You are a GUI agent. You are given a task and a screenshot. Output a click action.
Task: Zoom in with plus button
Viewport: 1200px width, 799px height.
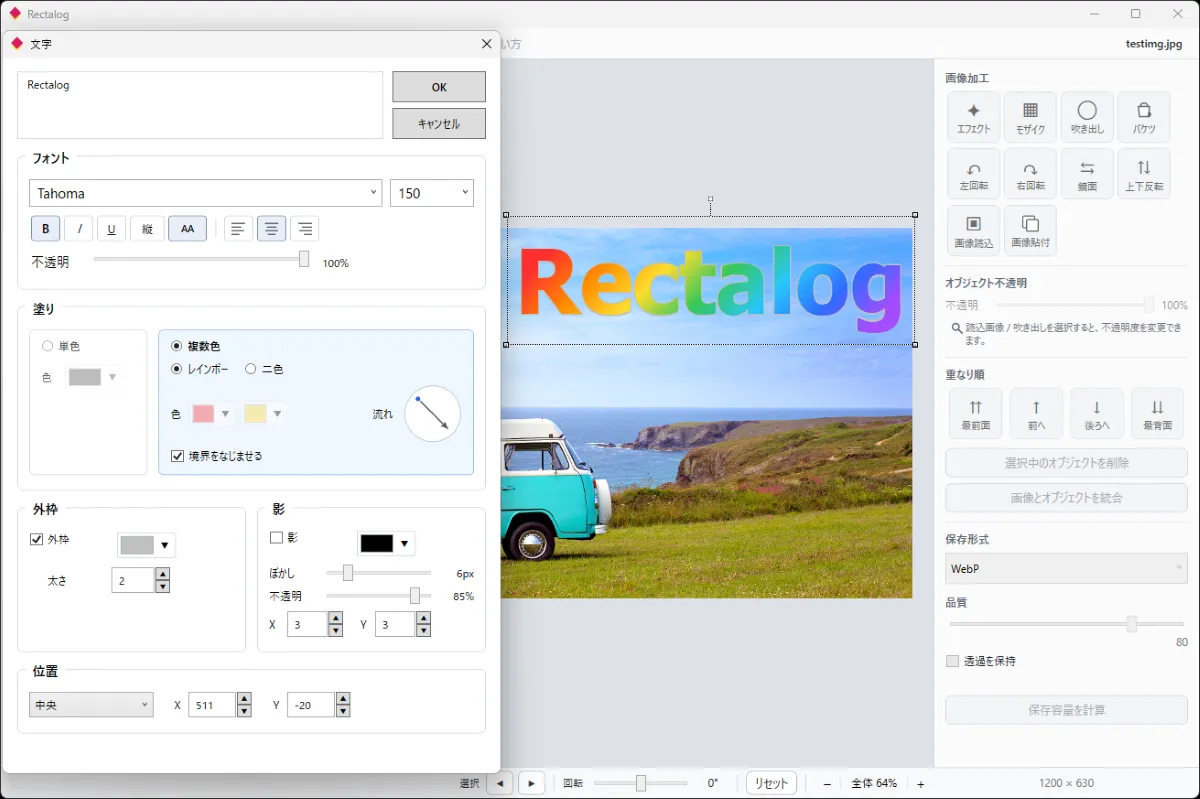(x=921, y=784)
